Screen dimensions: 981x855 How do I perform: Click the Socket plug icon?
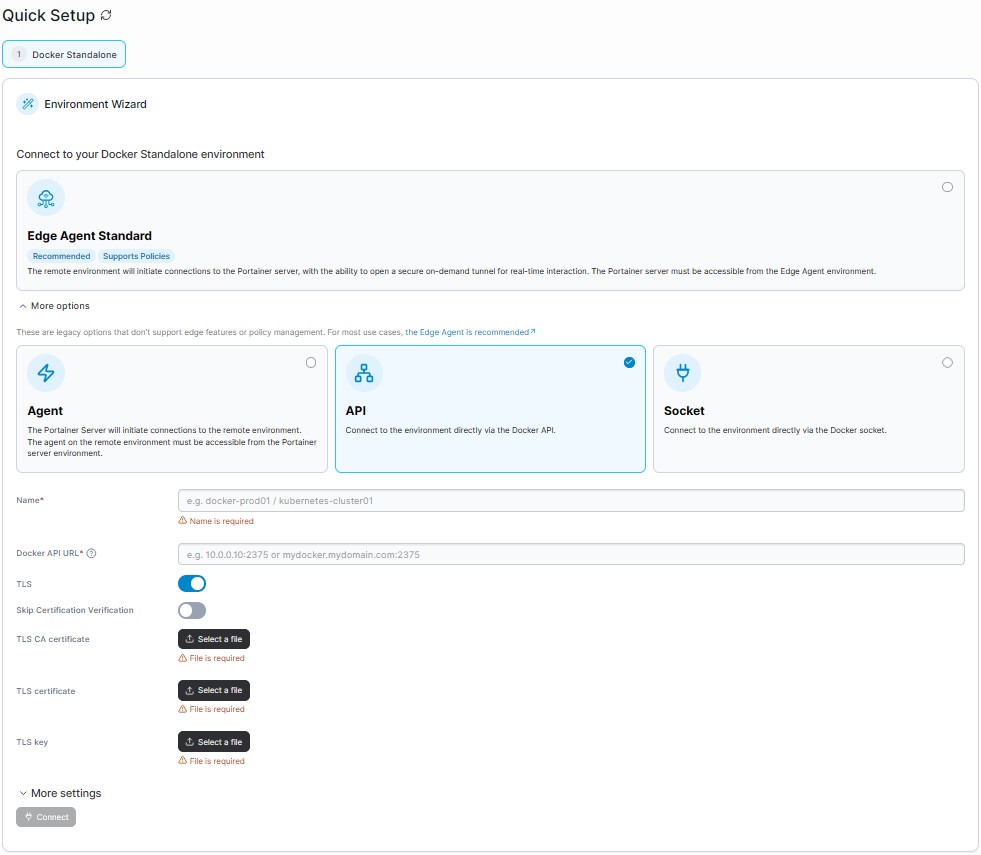(x=683, y=373)
